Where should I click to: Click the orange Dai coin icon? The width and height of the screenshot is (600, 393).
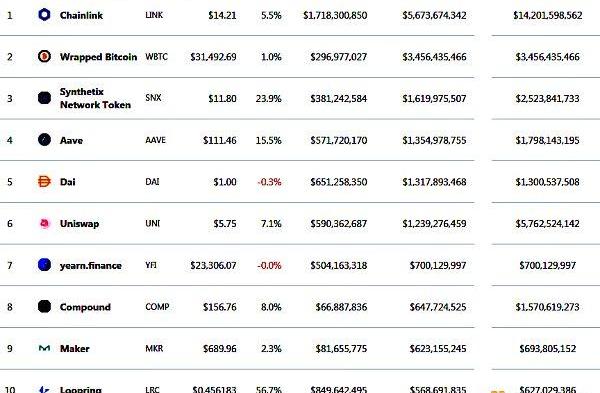pos(44,181)
